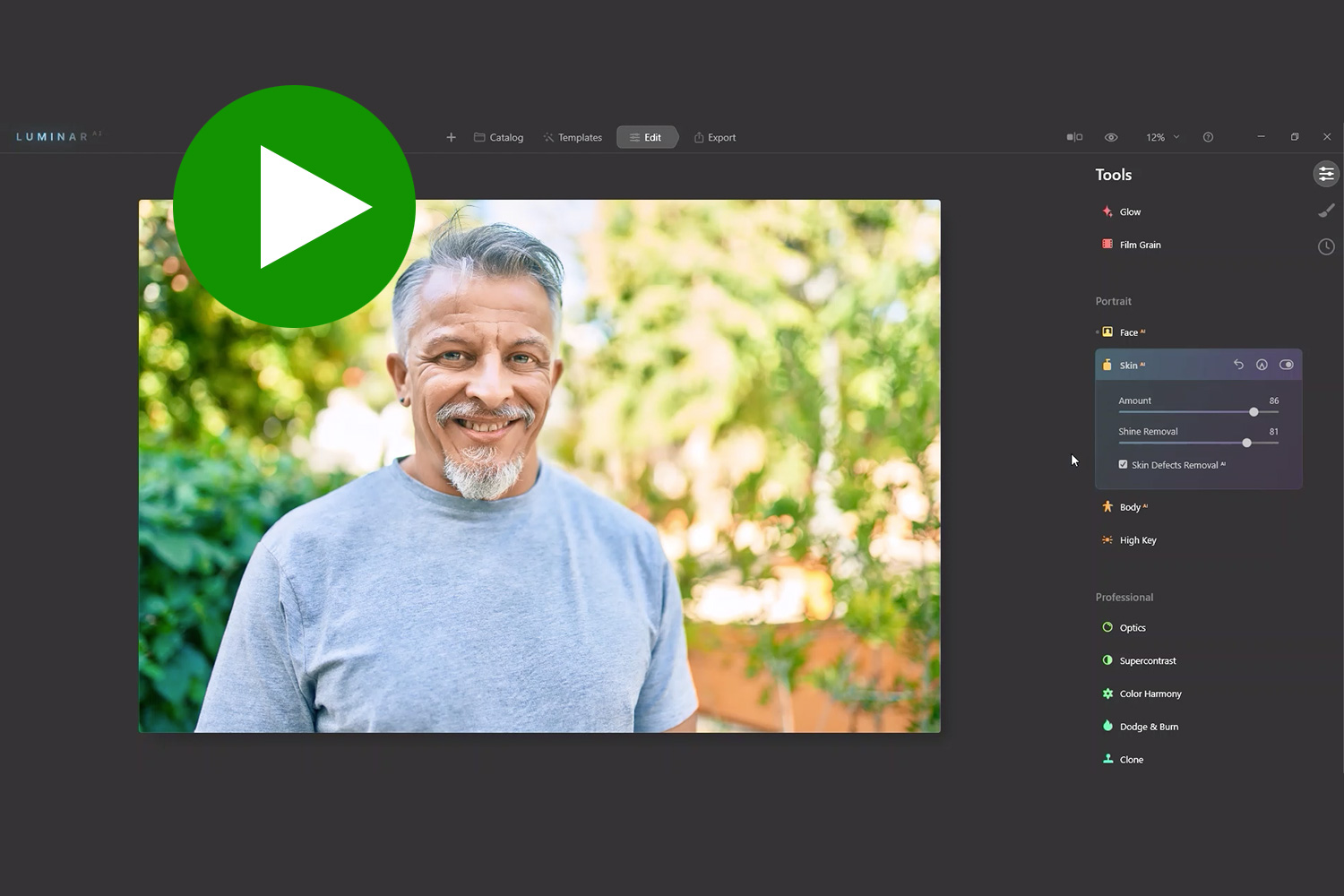
Task: Click the Skin tool mask icon
Action: [x=1262, y=365]
